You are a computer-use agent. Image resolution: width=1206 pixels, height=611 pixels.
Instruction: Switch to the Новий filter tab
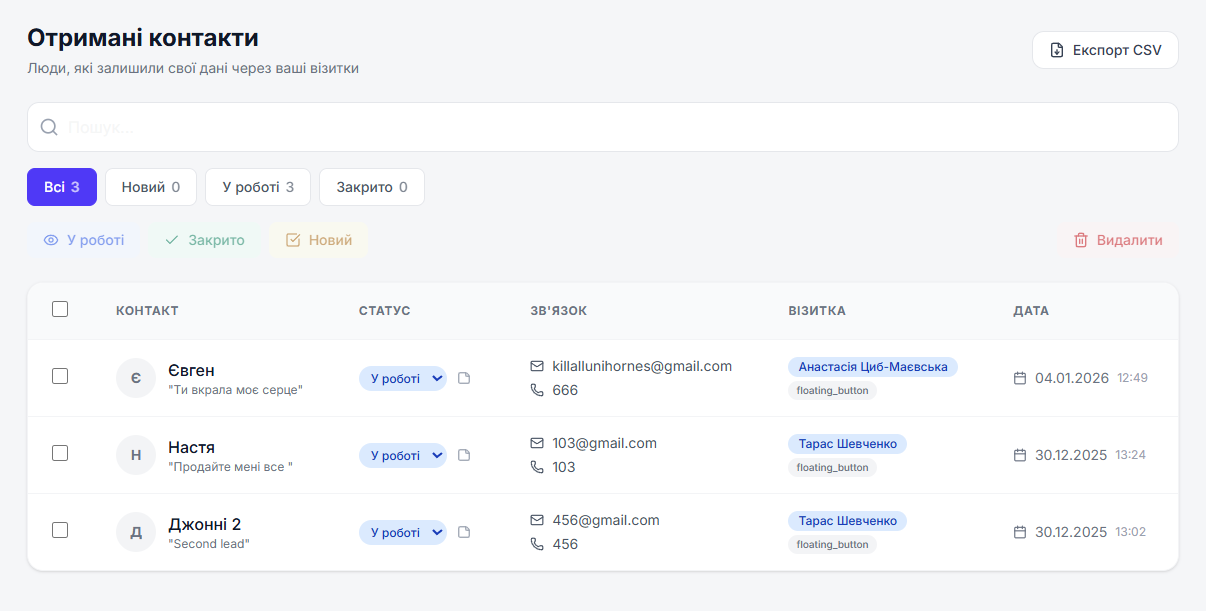click(x=151, y=187)
